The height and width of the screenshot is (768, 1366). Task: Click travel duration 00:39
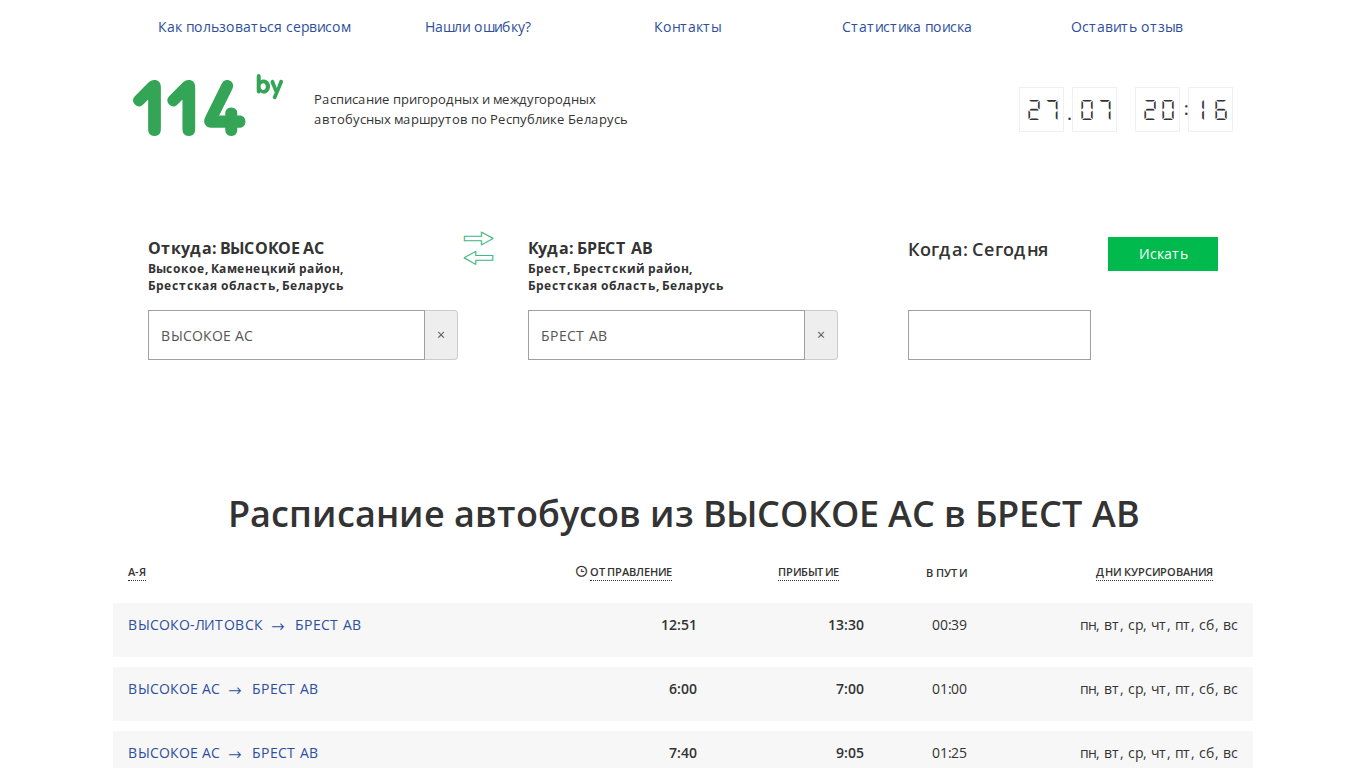[x=949, y=625]
